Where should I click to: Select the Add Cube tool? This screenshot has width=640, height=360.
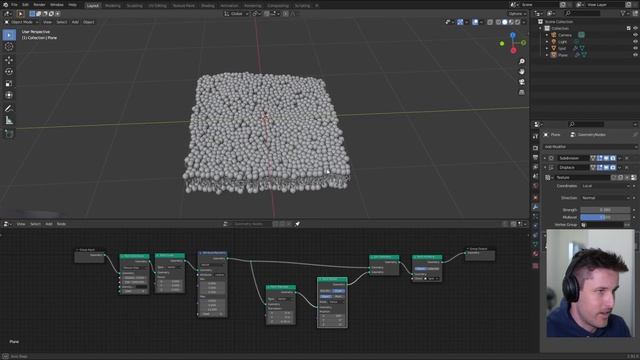click(x=9, y=133)
